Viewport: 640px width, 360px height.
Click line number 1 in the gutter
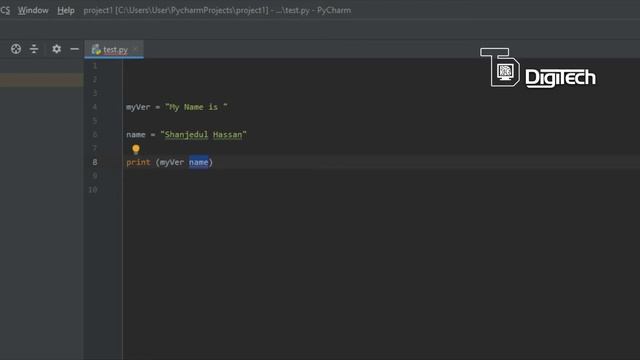[x=95, y=66]
